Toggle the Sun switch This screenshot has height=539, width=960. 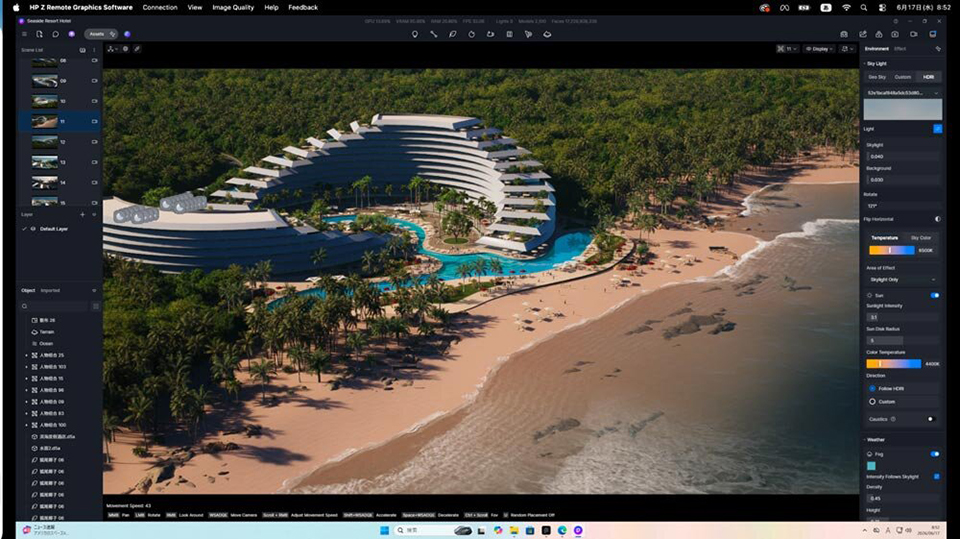935,295
